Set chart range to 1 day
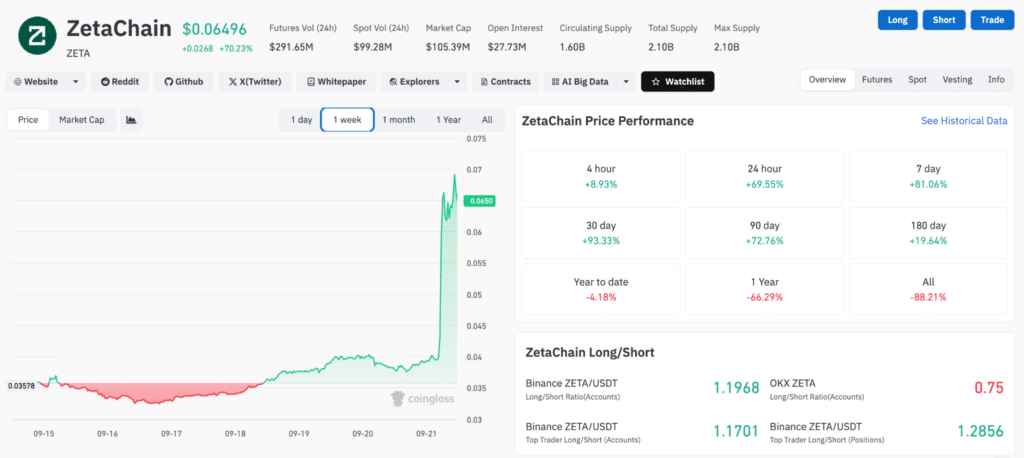 pos(301,120)
